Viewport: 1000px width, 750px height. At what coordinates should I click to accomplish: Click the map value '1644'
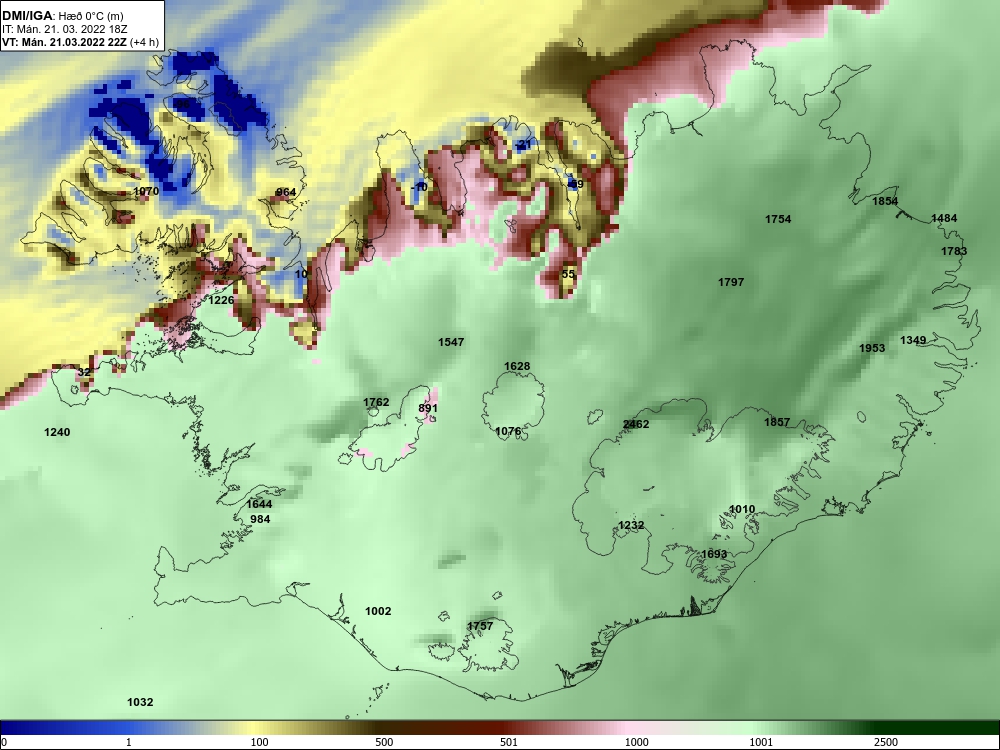pos(259,504)
